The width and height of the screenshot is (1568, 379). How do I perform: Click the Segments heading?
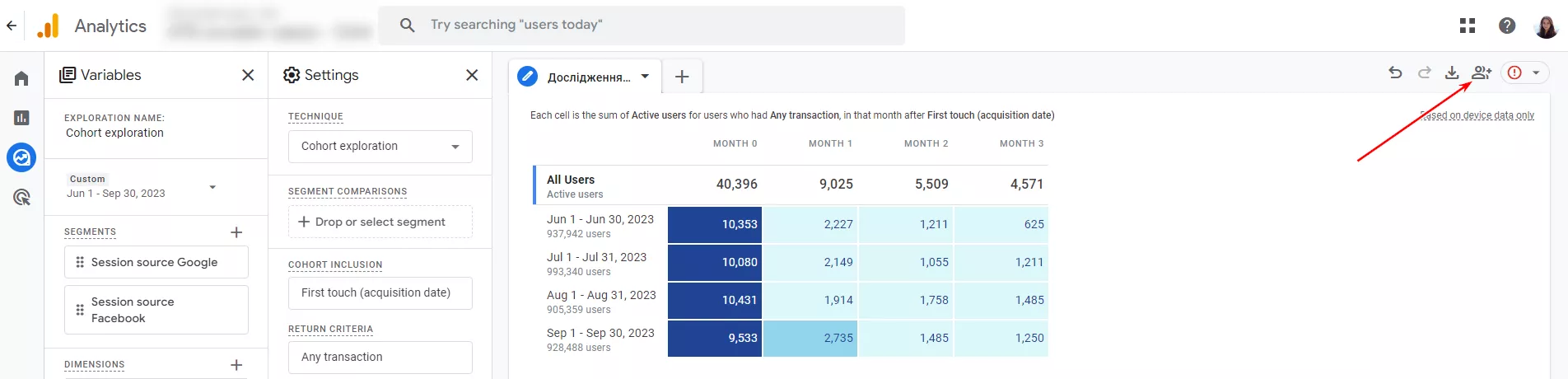(90, 232)
